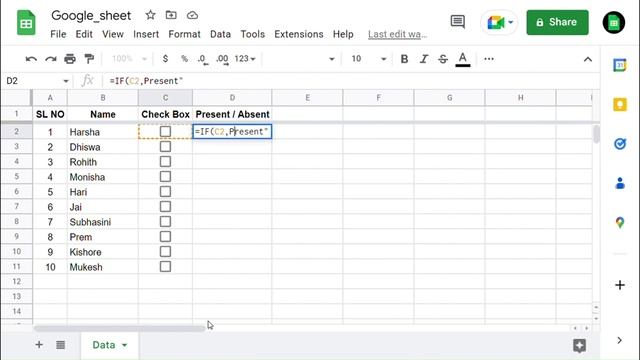Open the View menu
This screenshot has height=360, width=640.
(x=113, y=34)
